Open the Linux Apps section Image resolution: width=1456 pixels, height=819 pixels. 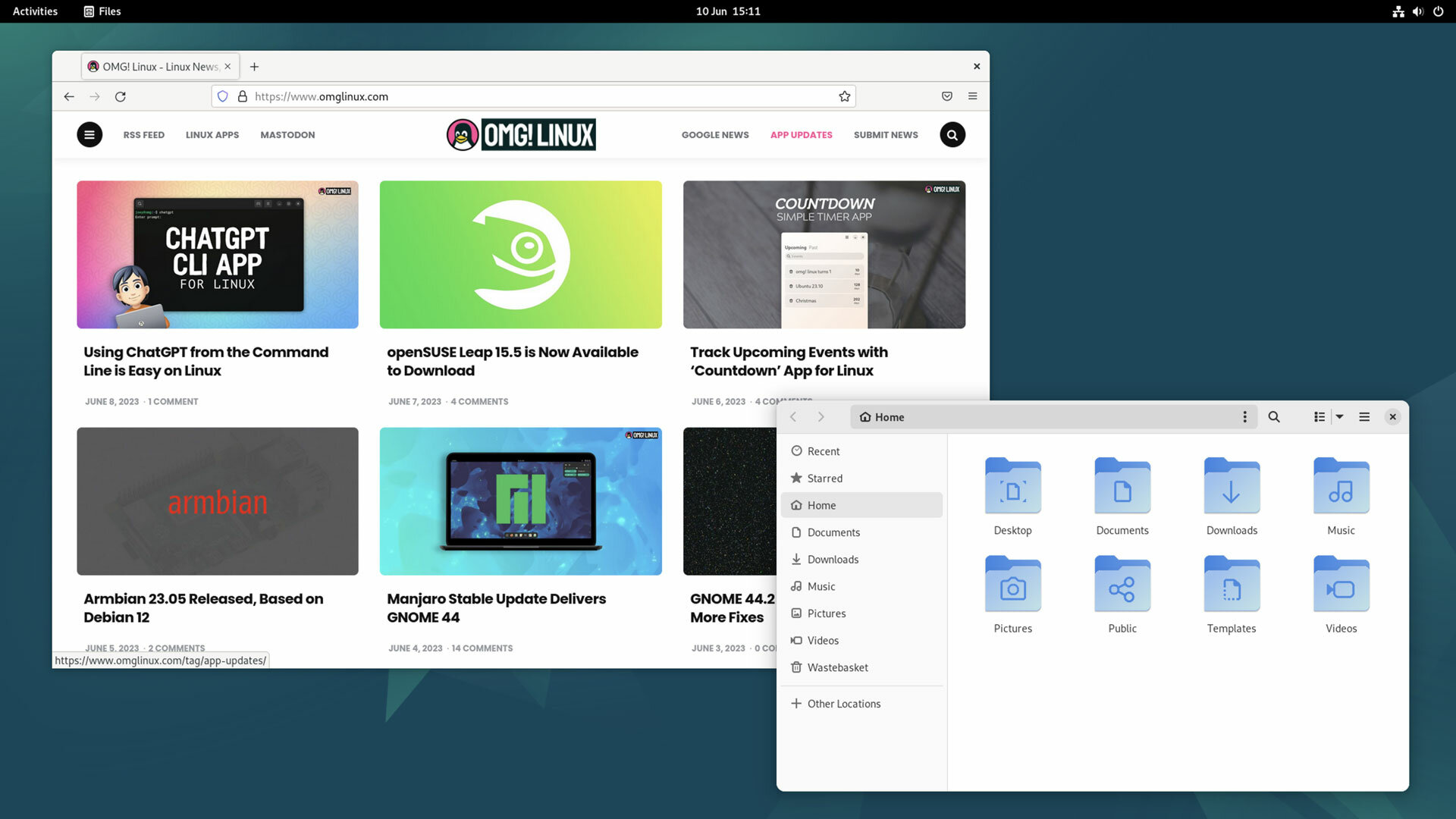(x=211, y=134)
